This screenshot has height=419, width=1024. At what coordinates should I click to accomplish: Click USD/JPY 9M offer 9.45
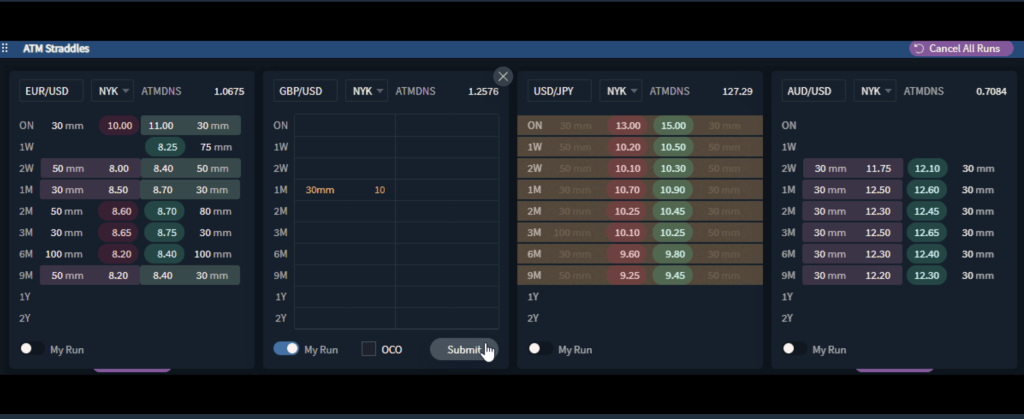point(673,275)
